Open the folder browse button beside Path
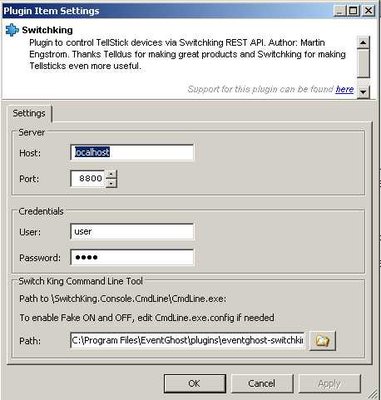The image size is (381, 400). 322,341
